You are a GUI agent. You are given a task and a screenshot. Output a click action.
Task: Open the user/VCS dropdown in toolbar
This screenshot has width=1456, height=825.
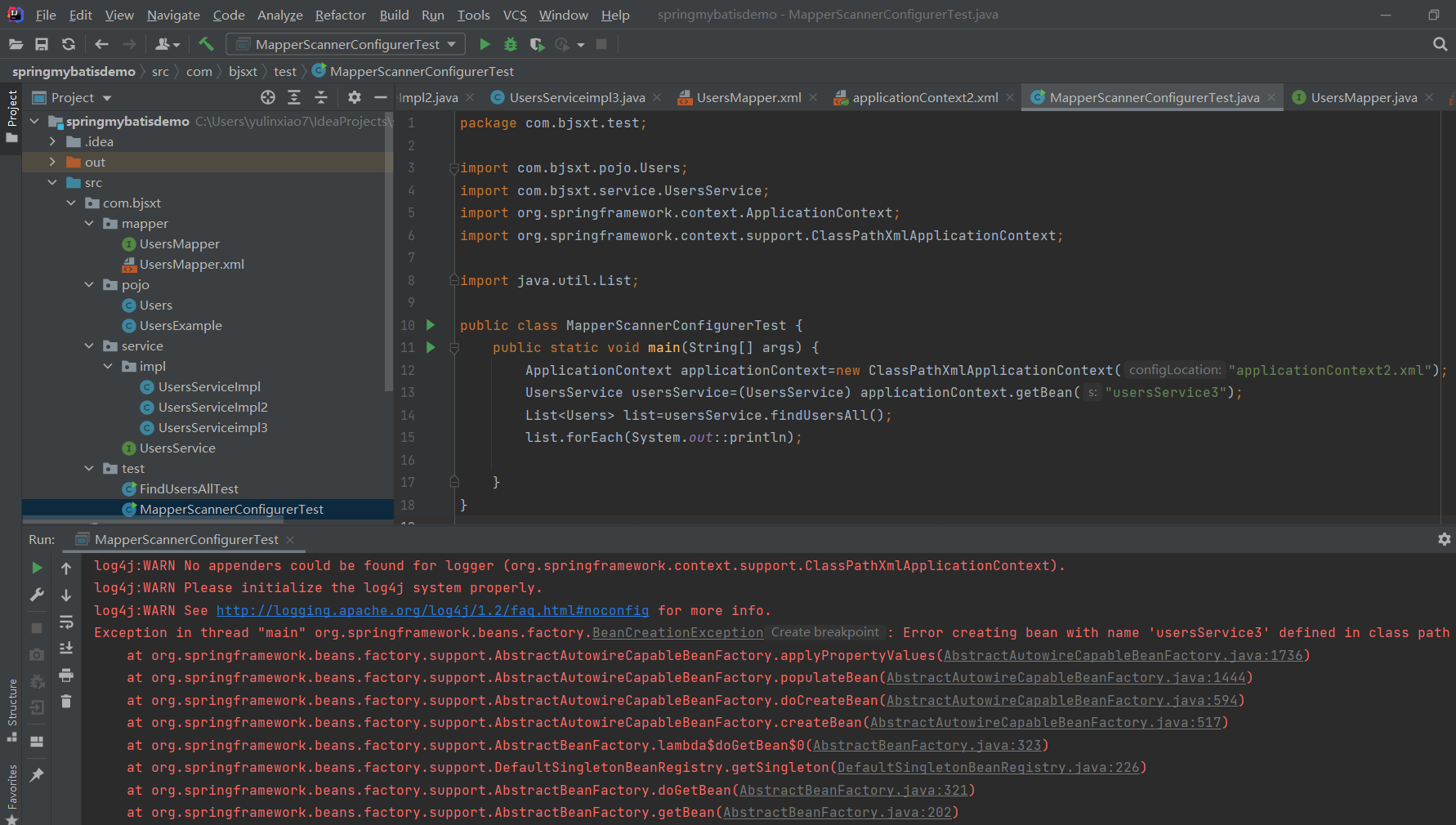tap(167, 44)
